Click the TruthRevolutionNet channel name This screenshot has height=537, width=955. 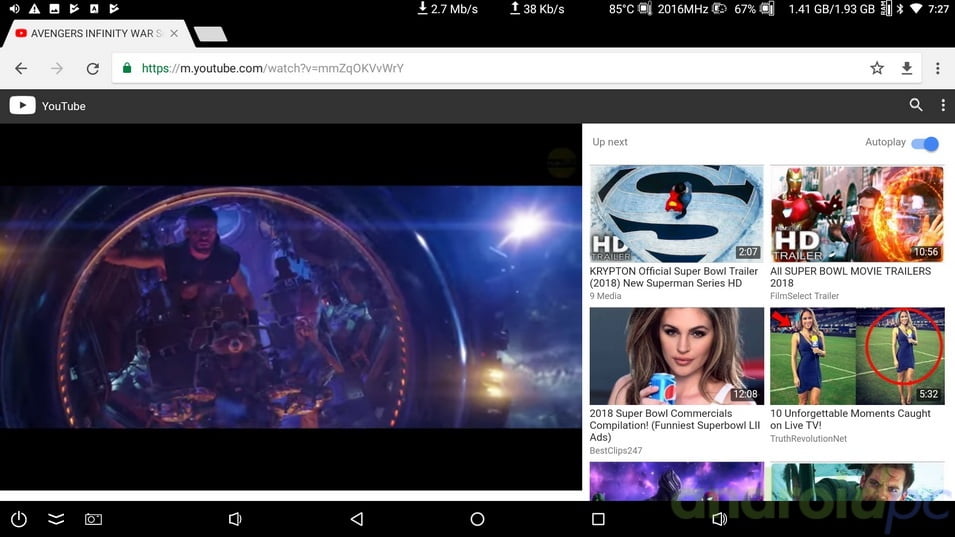(x=808, y=438)
